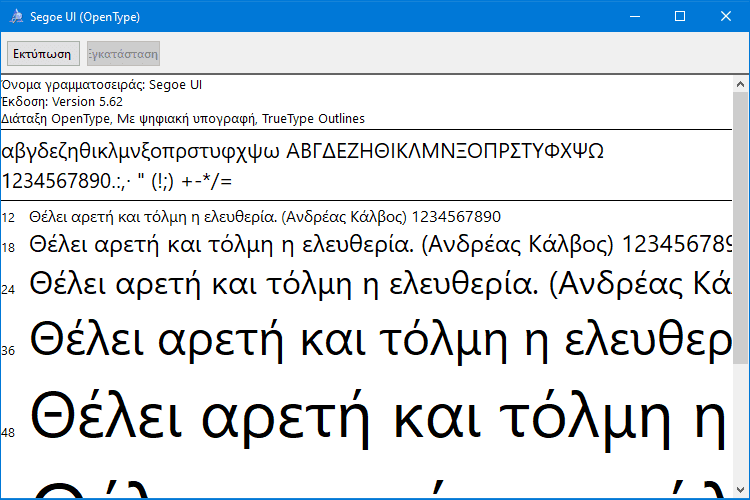Click the 'Έκδοση: Version 5.62' text
This screenshot has width=750, height=500.
click(62, 101)
